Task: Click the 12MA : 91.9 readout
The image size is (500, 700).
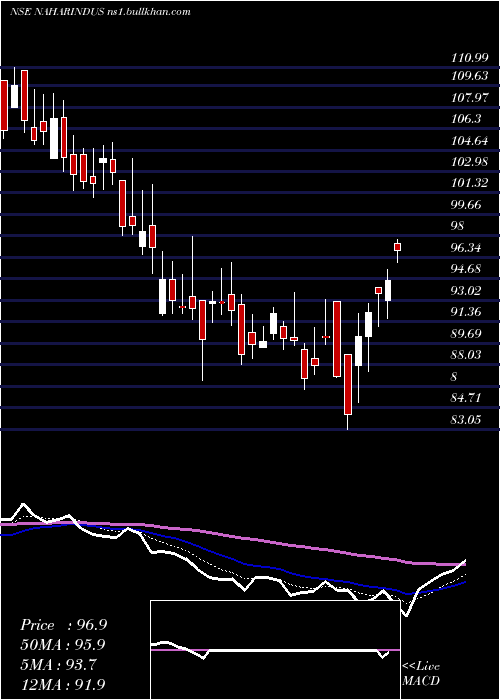Action: 63,685
